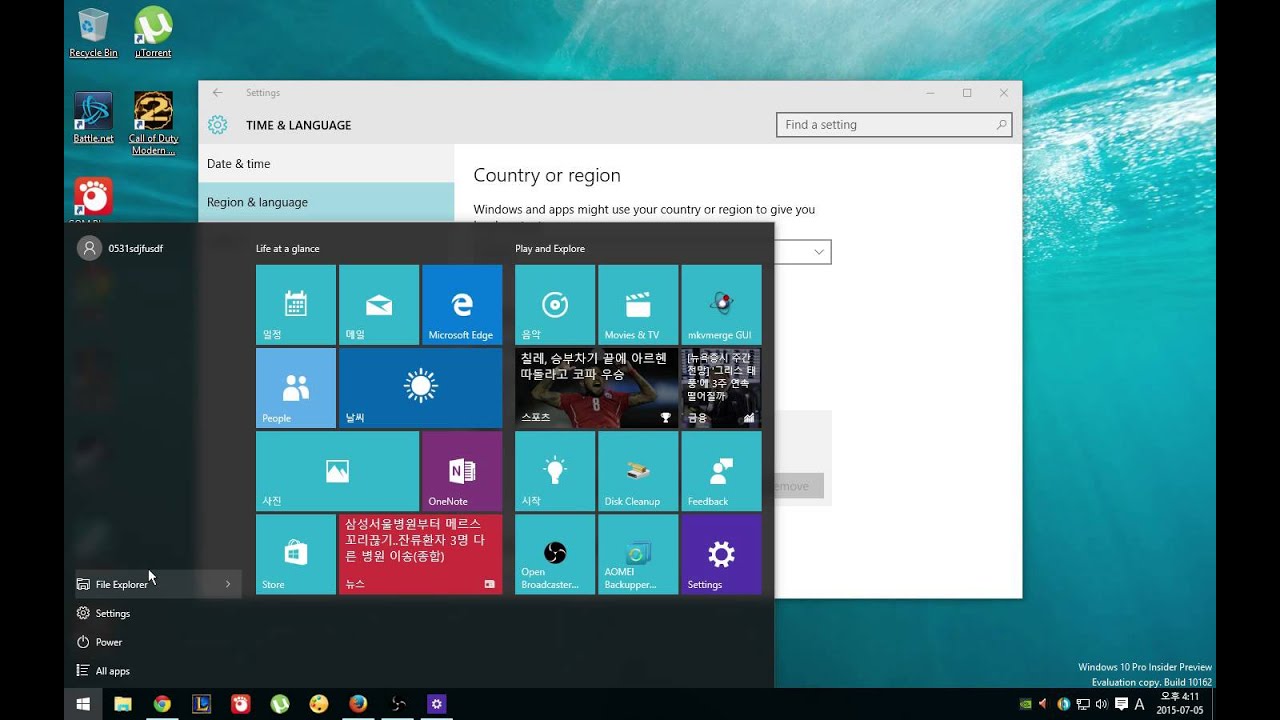1280x720 pixels.
Task: Open the 0531sdjfusdf user account menu
Action: click(x=120, y=248)
